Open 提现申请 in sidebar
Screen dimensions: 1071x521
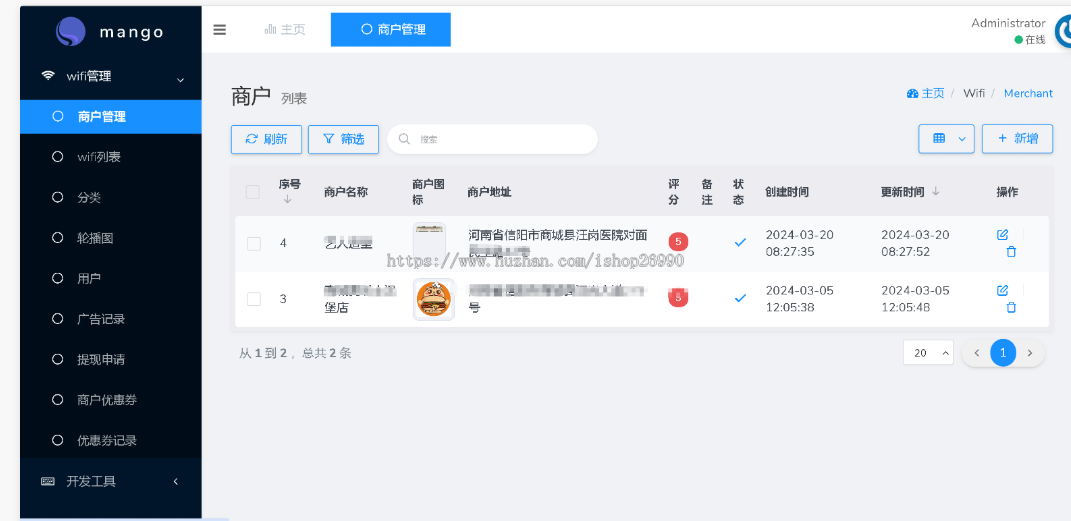click(x=111, y=359)
